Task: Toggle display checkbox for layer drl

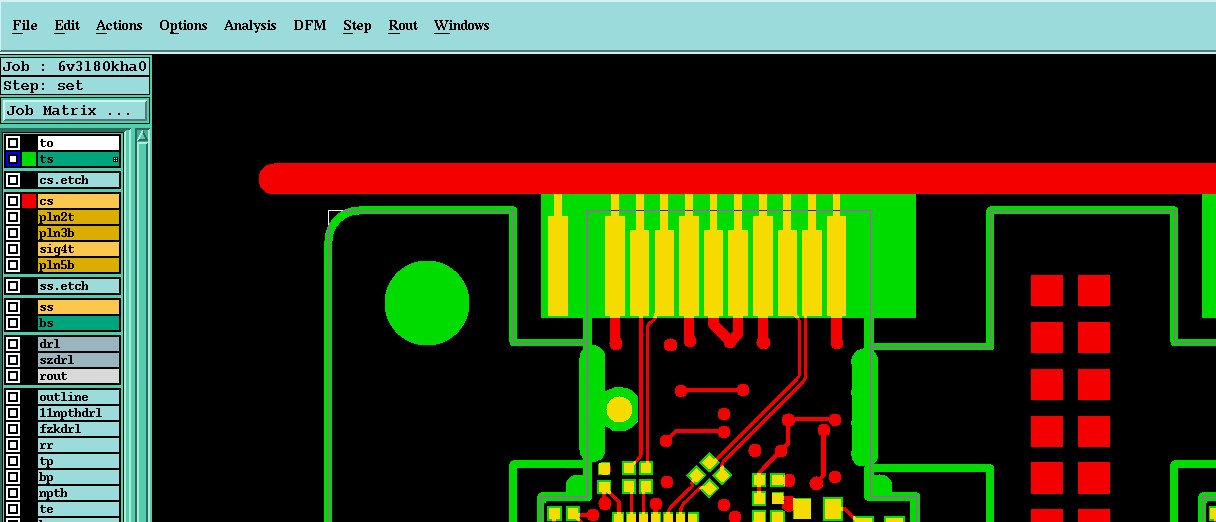Action: (13, 344)
